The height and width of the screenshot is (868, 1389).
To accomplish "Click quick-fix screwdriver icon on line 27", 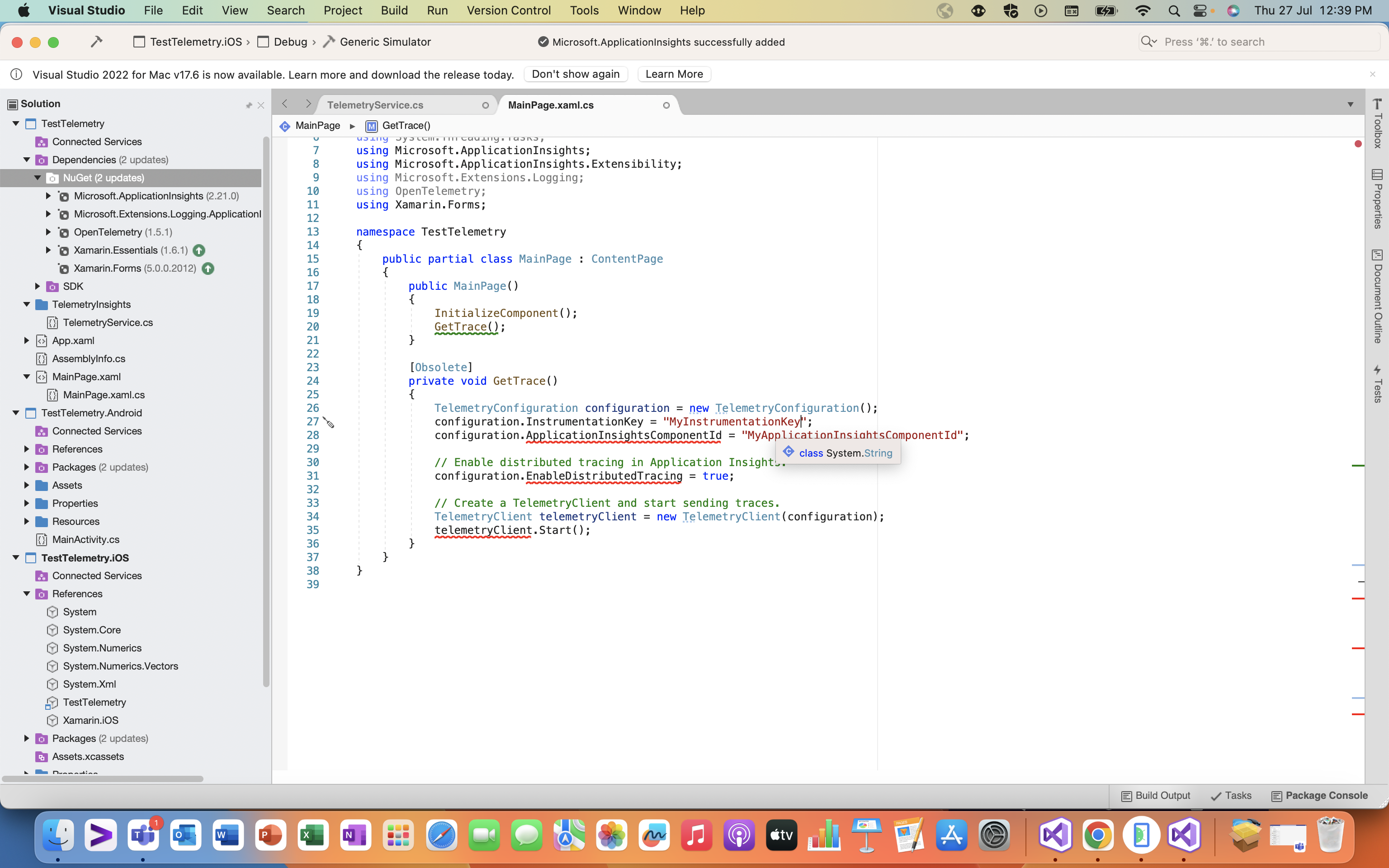I will tap(328, 423).
